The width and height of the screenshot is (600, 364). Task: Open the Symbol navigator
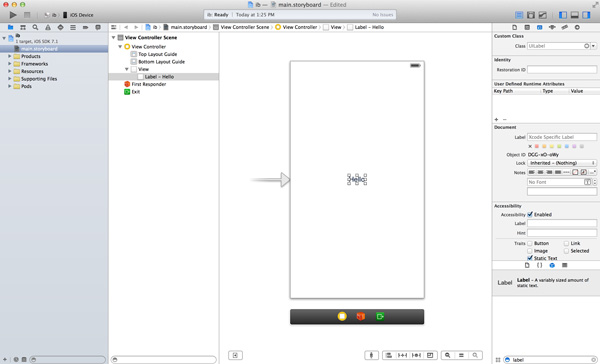(23, 27)
